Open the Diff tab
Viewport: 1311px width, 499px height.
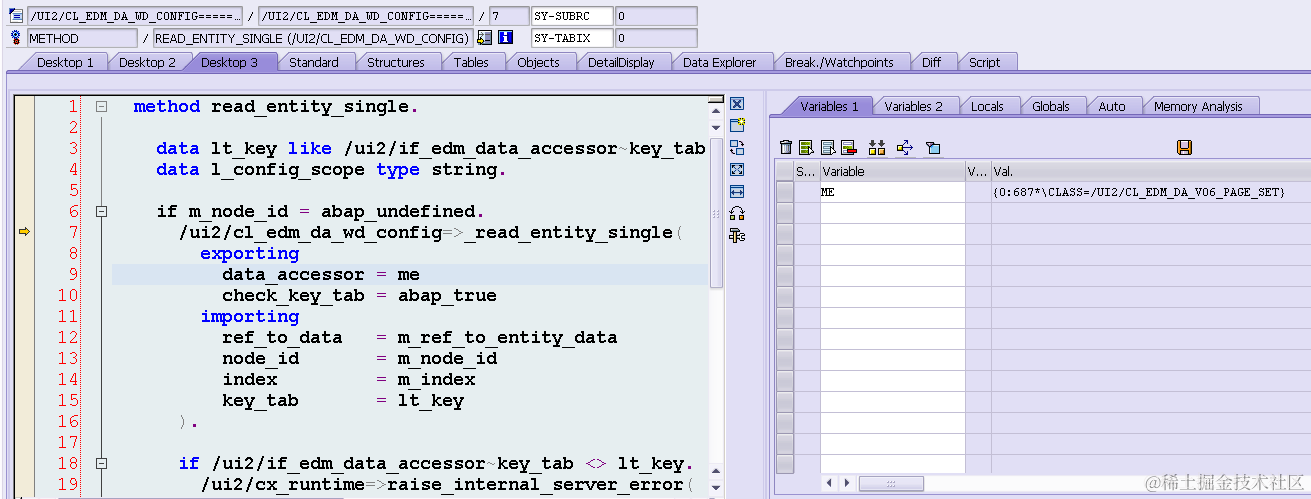(x=931, y=62)
